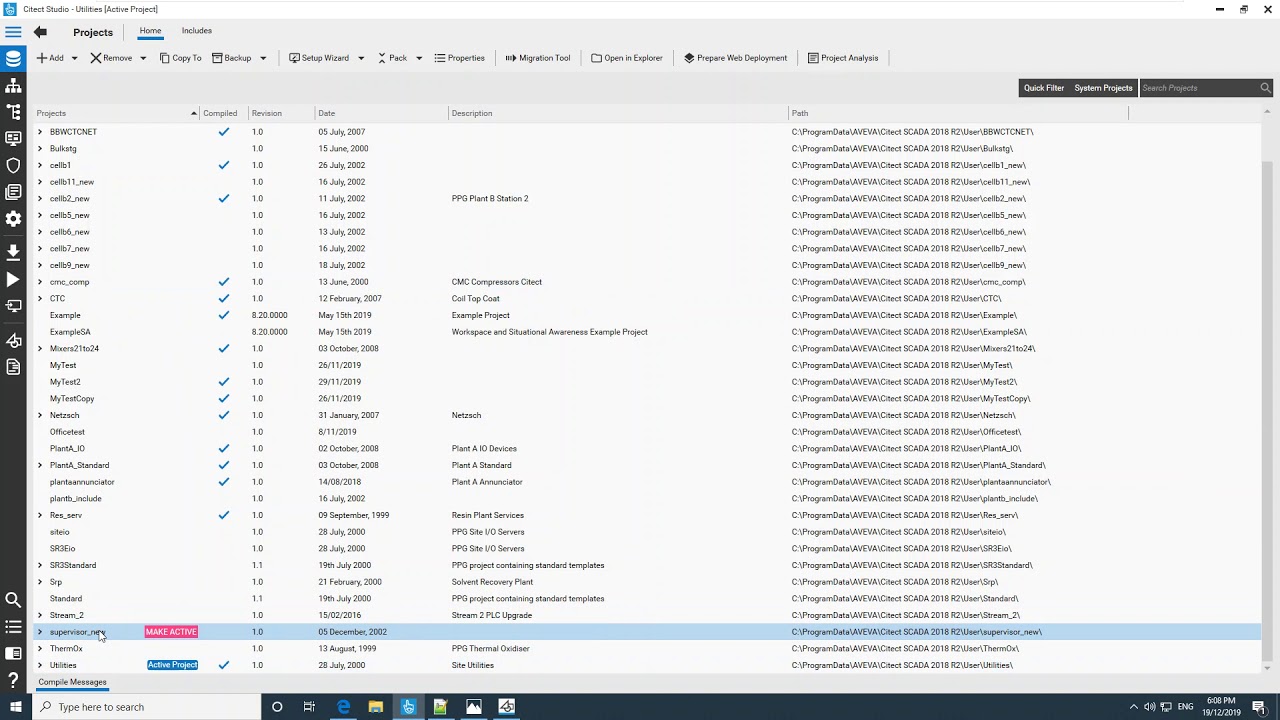The width and height of the screenshot is (1280, 720).
Task: Click the 'PPG Thermal Oxidiser' description
Action: point(490,649)
